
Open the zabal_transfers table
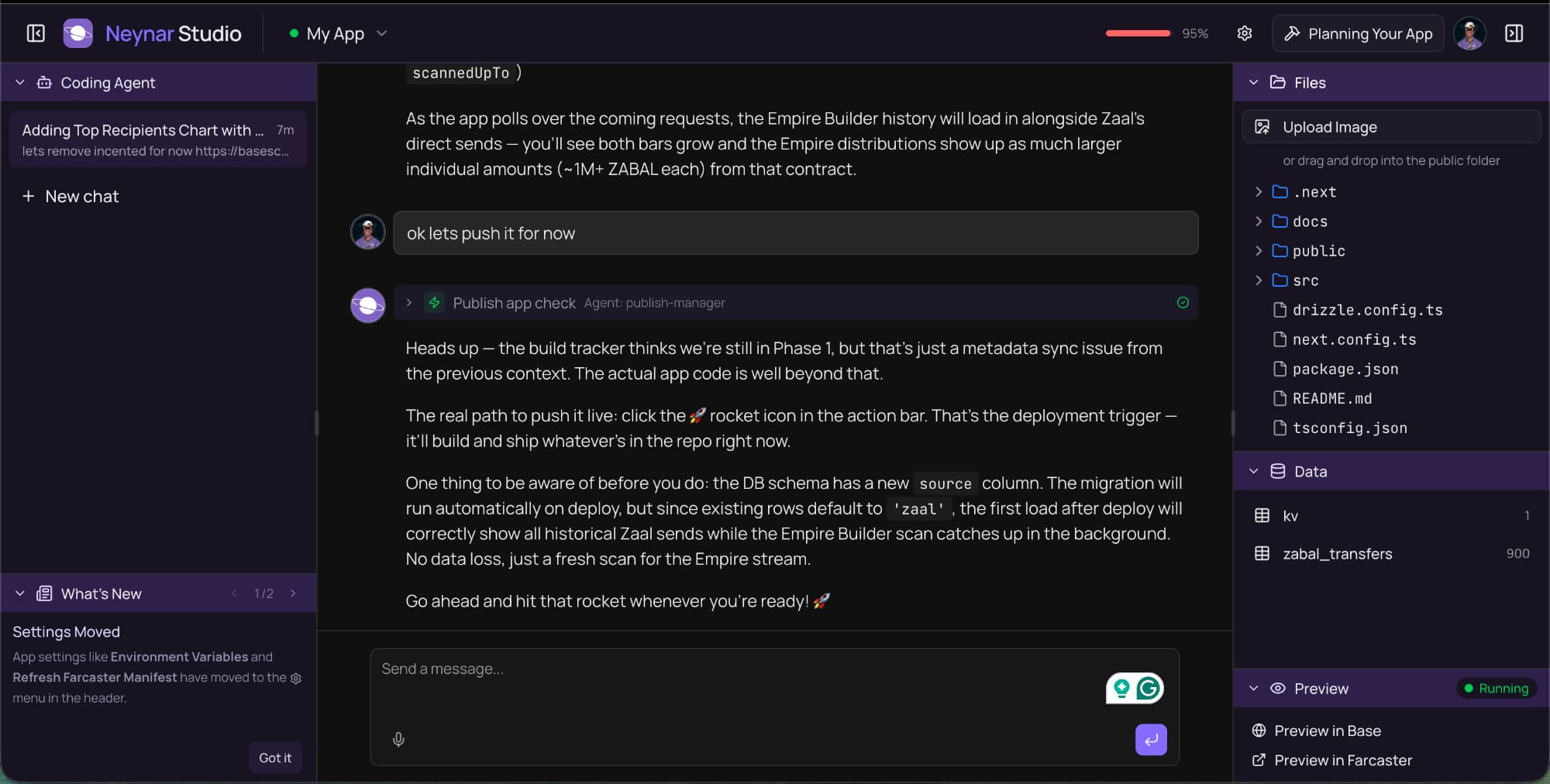pyautogui.click(x=1337, y=554)
